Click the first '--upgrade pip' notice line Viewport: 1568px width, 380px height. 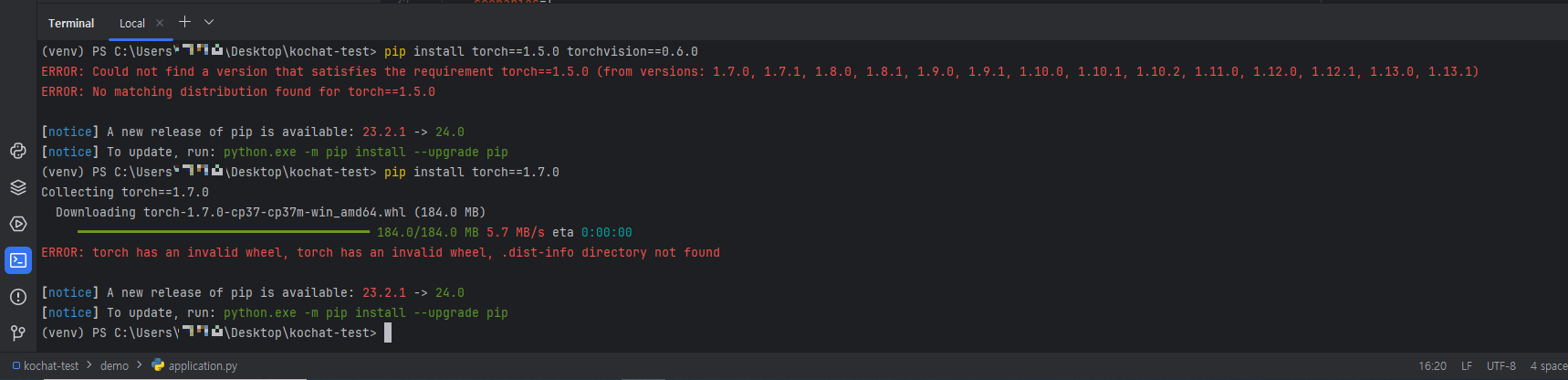click(275, 152)
